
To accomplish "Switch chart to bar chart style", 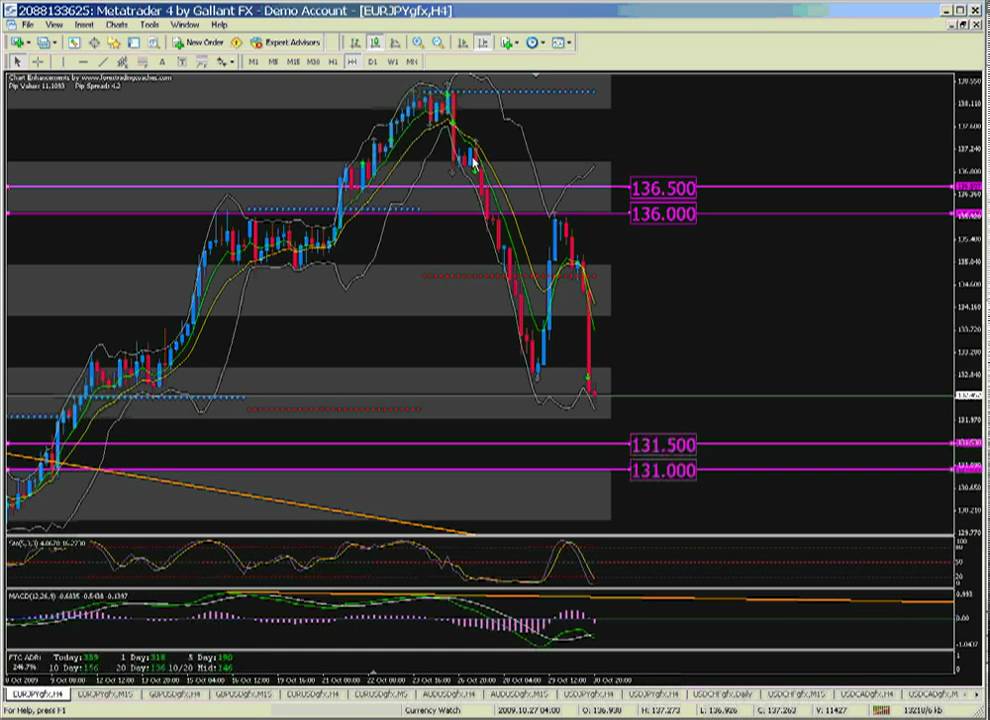I will pos(355,42).
